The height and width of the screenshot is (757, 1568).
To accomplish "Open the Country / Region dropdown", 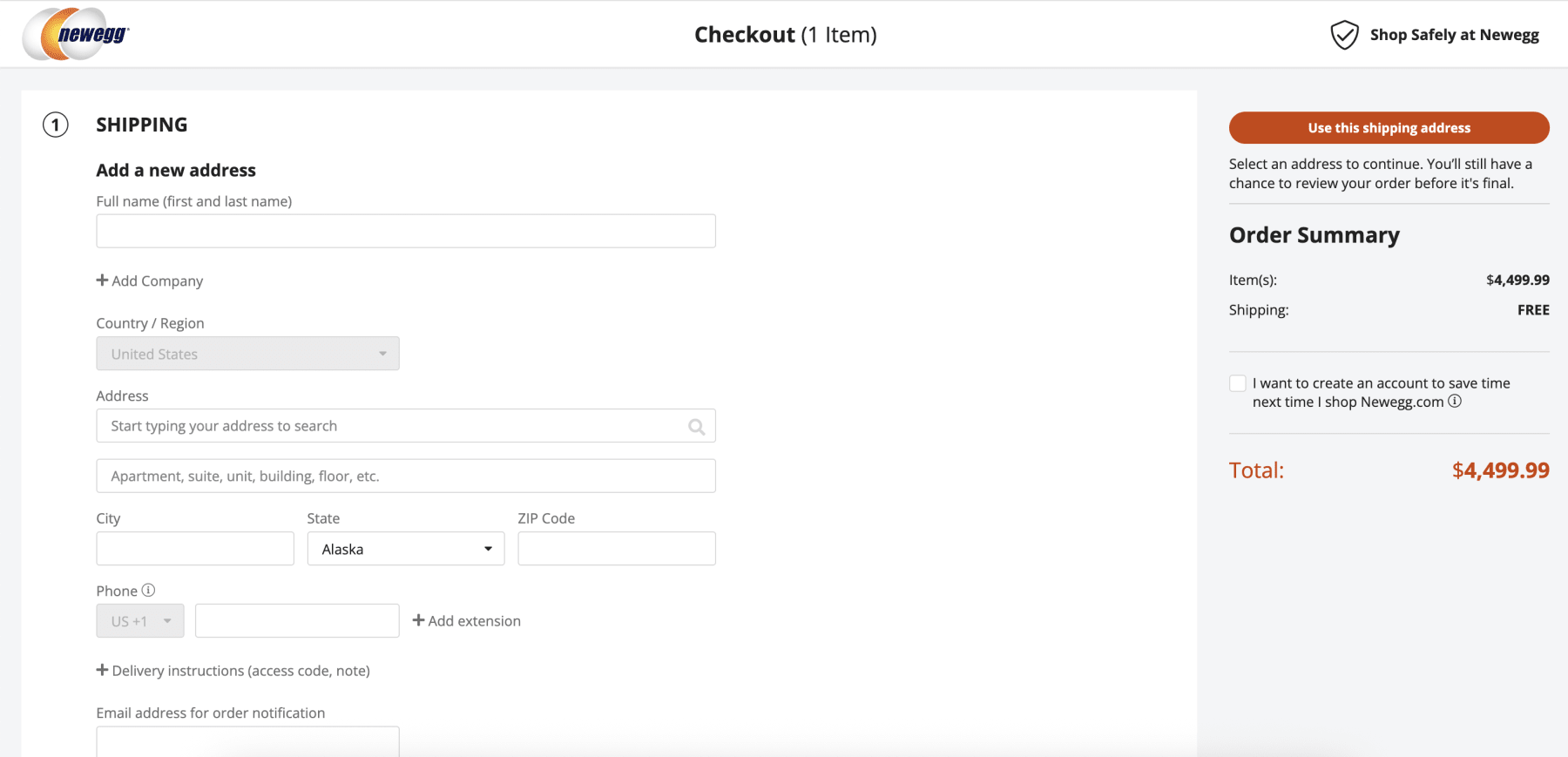I will (x=247, y=354).
